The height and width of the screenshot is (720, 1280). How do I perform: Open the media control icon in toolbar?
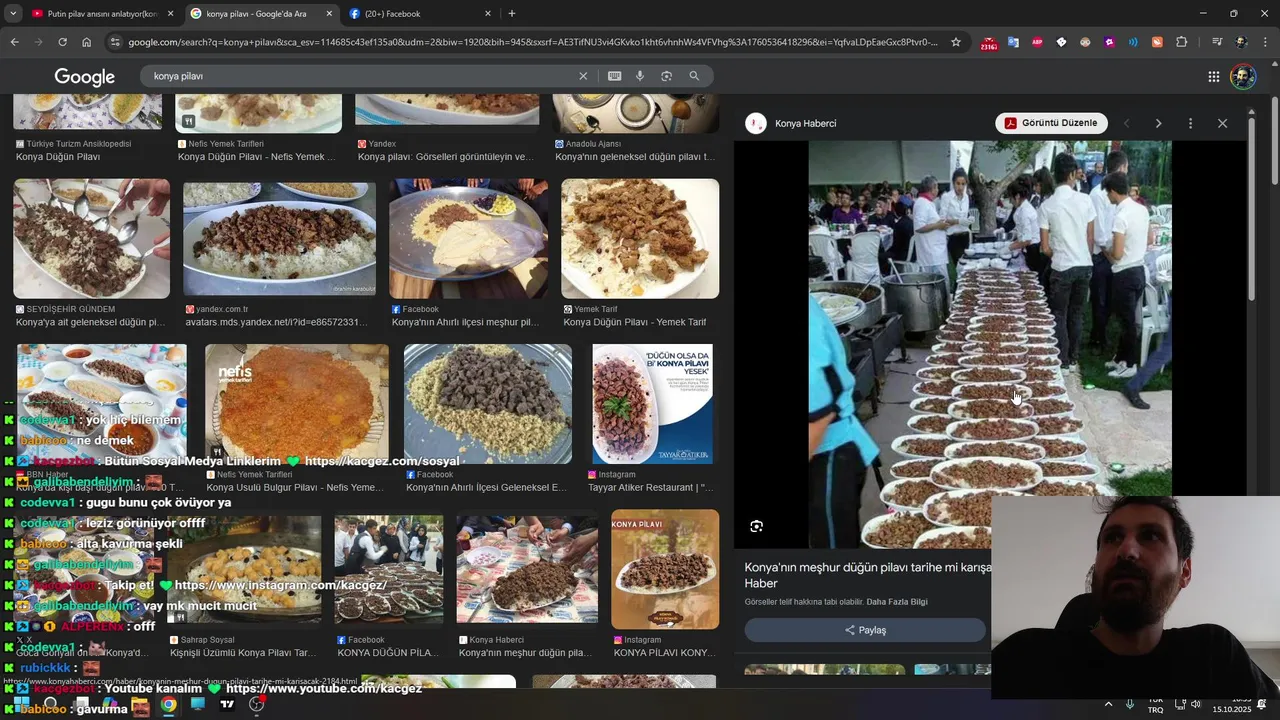[1217, 42]
